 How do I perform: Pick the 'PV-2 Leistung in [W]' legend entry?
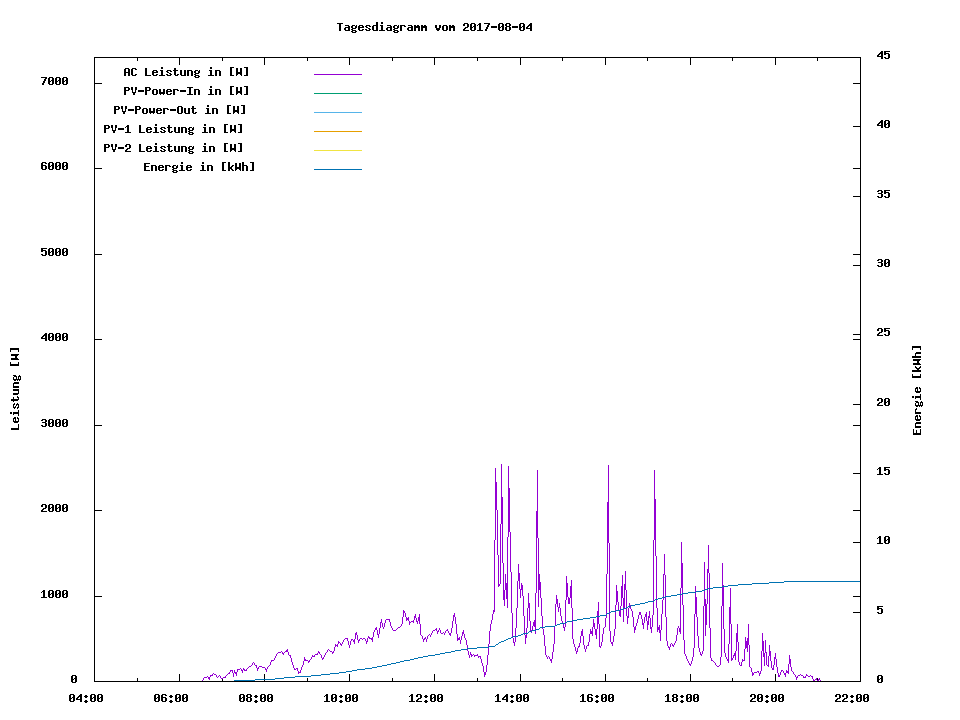(173, 148)
